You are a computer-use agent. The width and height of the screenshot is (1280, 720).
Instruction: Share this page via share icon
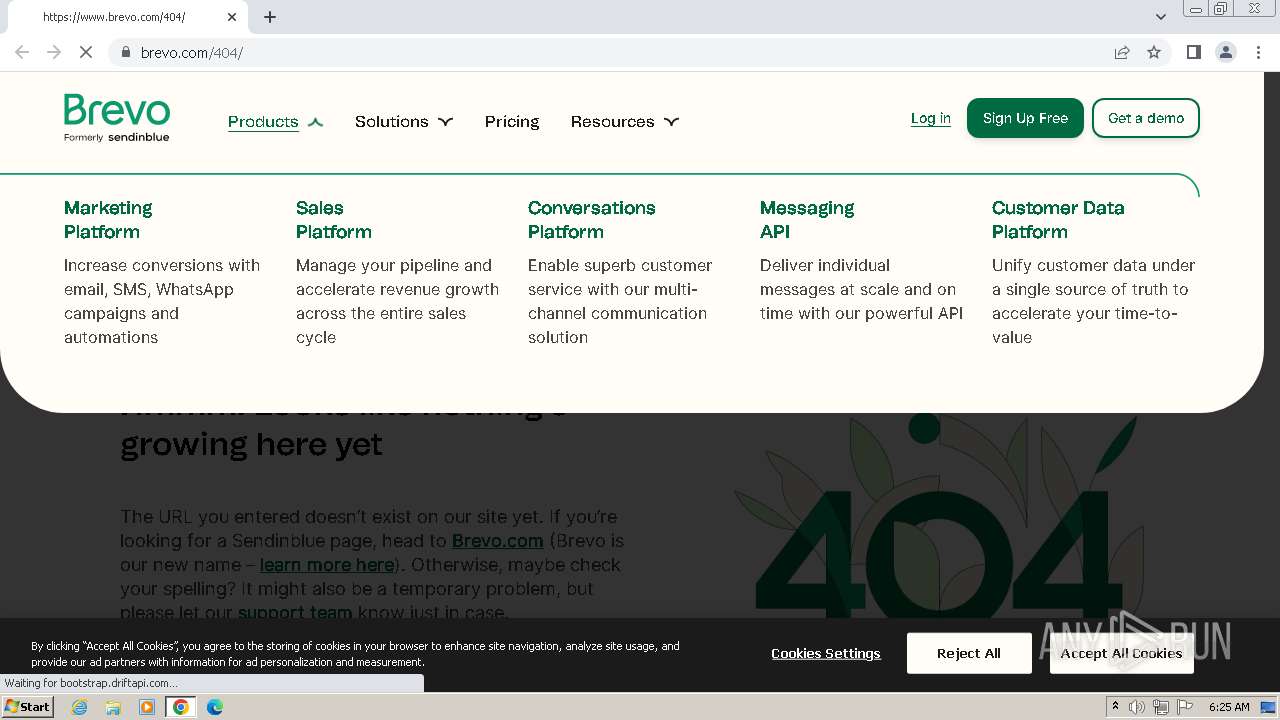pos(1122,52)
